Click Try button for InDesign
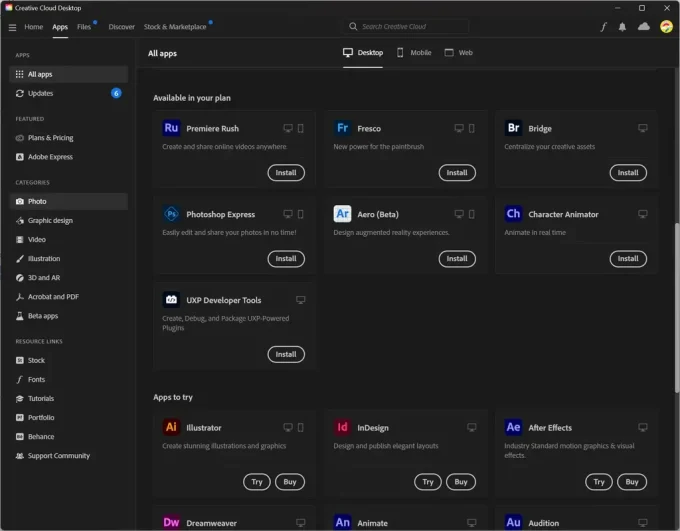This screenshot has width=680, height=531. point(428,482)
